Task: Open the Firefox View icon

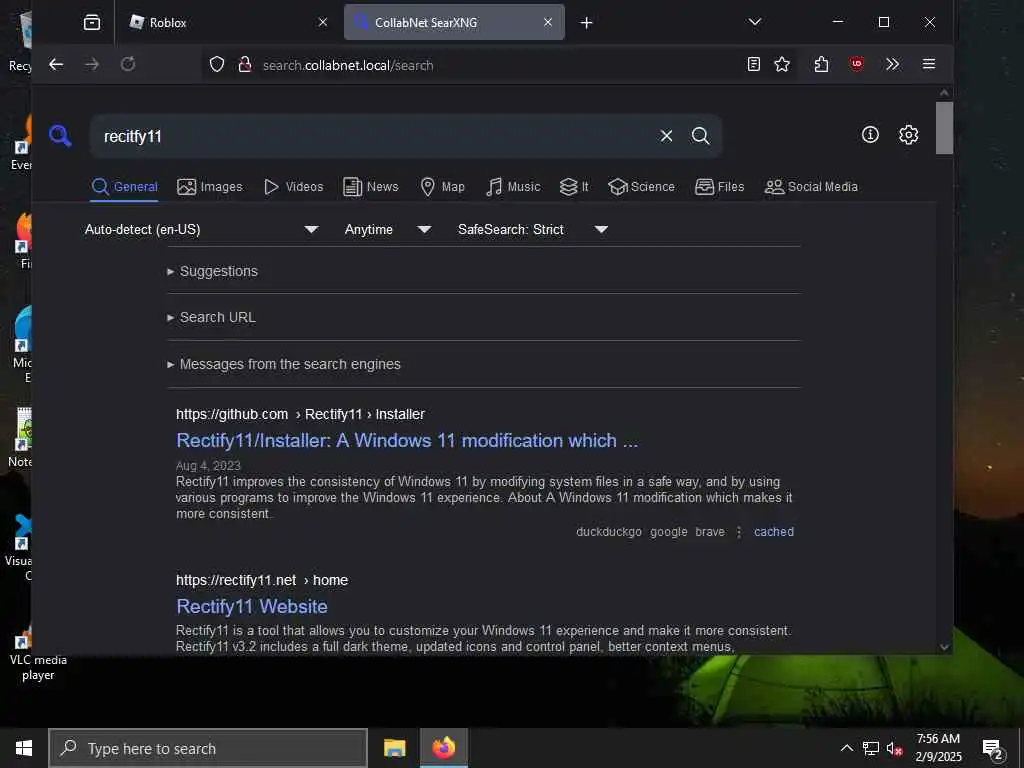Action: [x=92, y=23]
